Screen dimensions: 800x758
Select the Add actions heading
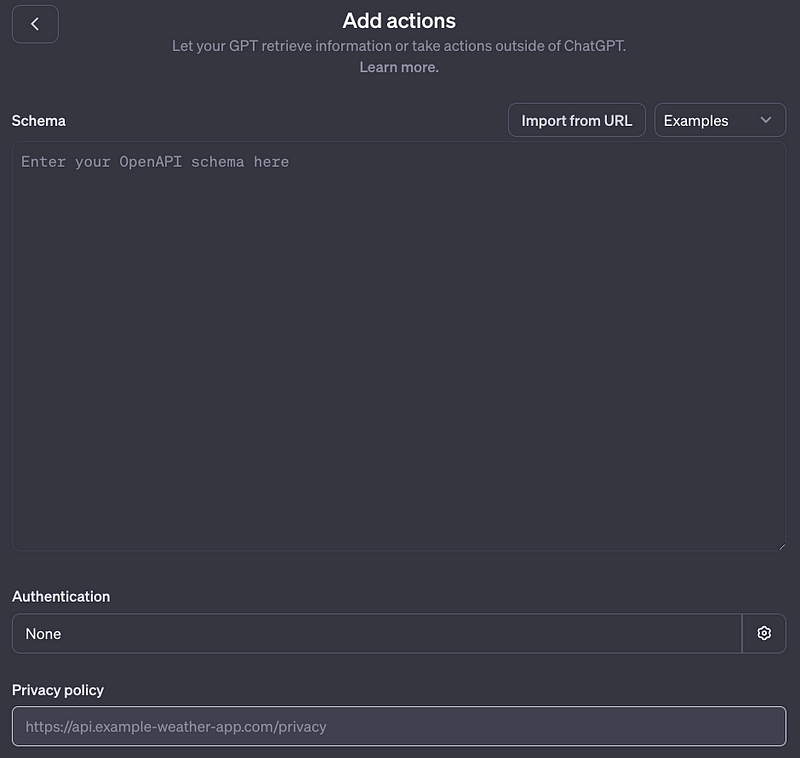399,20
